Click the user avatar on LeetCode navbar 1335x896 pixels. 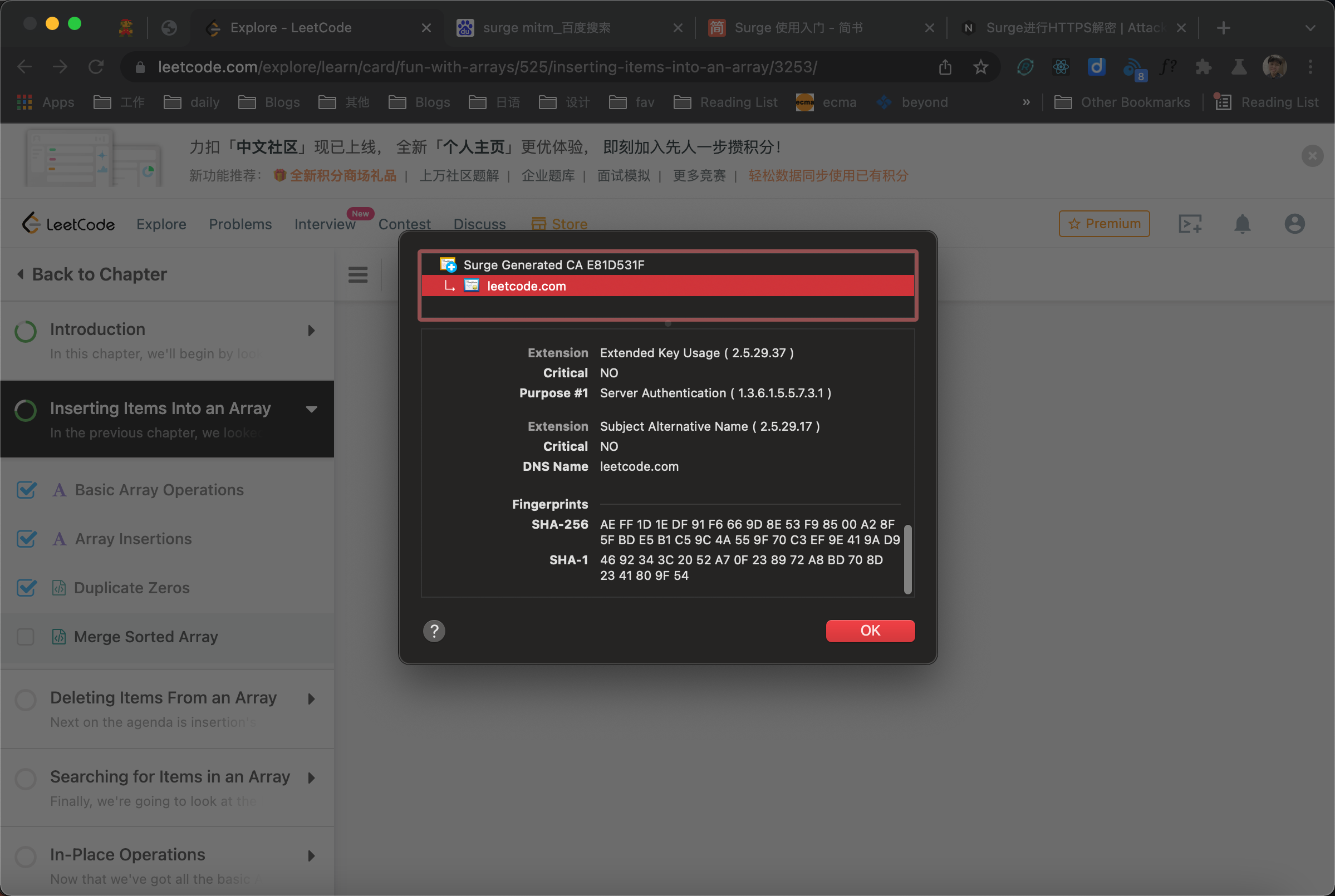pos(1294,223)
